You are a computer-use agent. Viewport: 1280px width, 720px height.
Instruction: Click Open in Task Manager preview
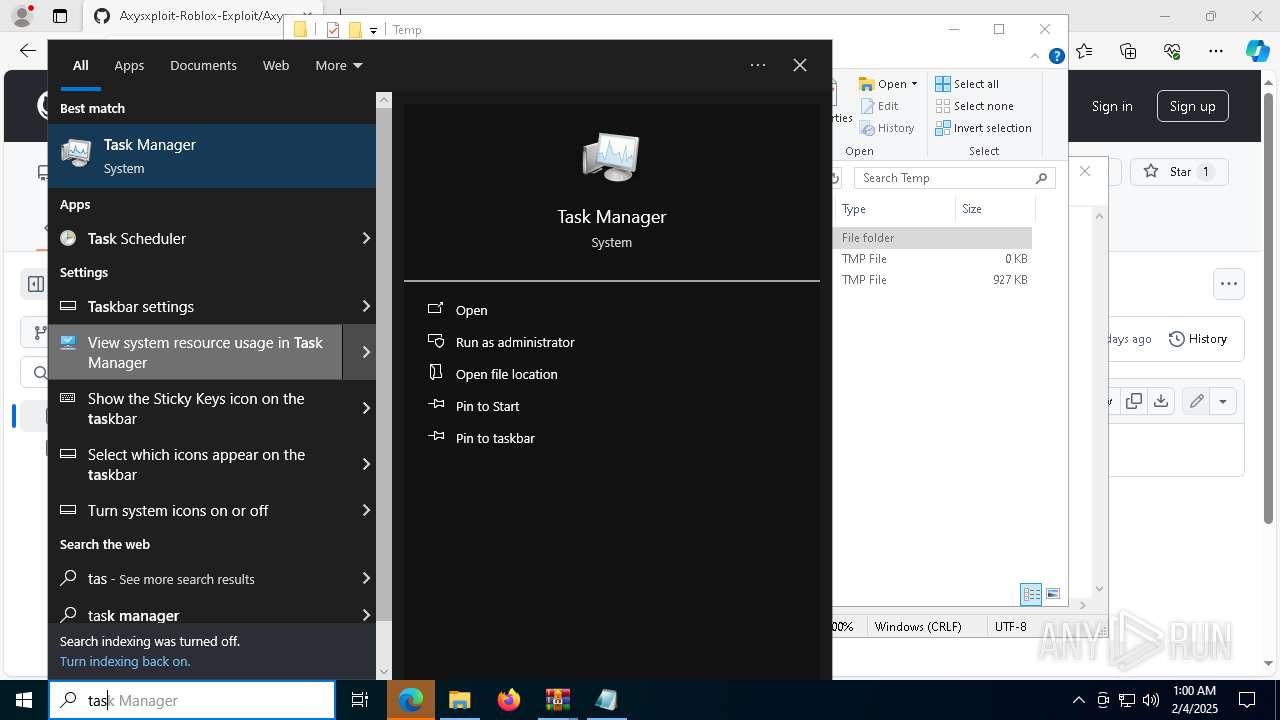(x=471, y=310)
